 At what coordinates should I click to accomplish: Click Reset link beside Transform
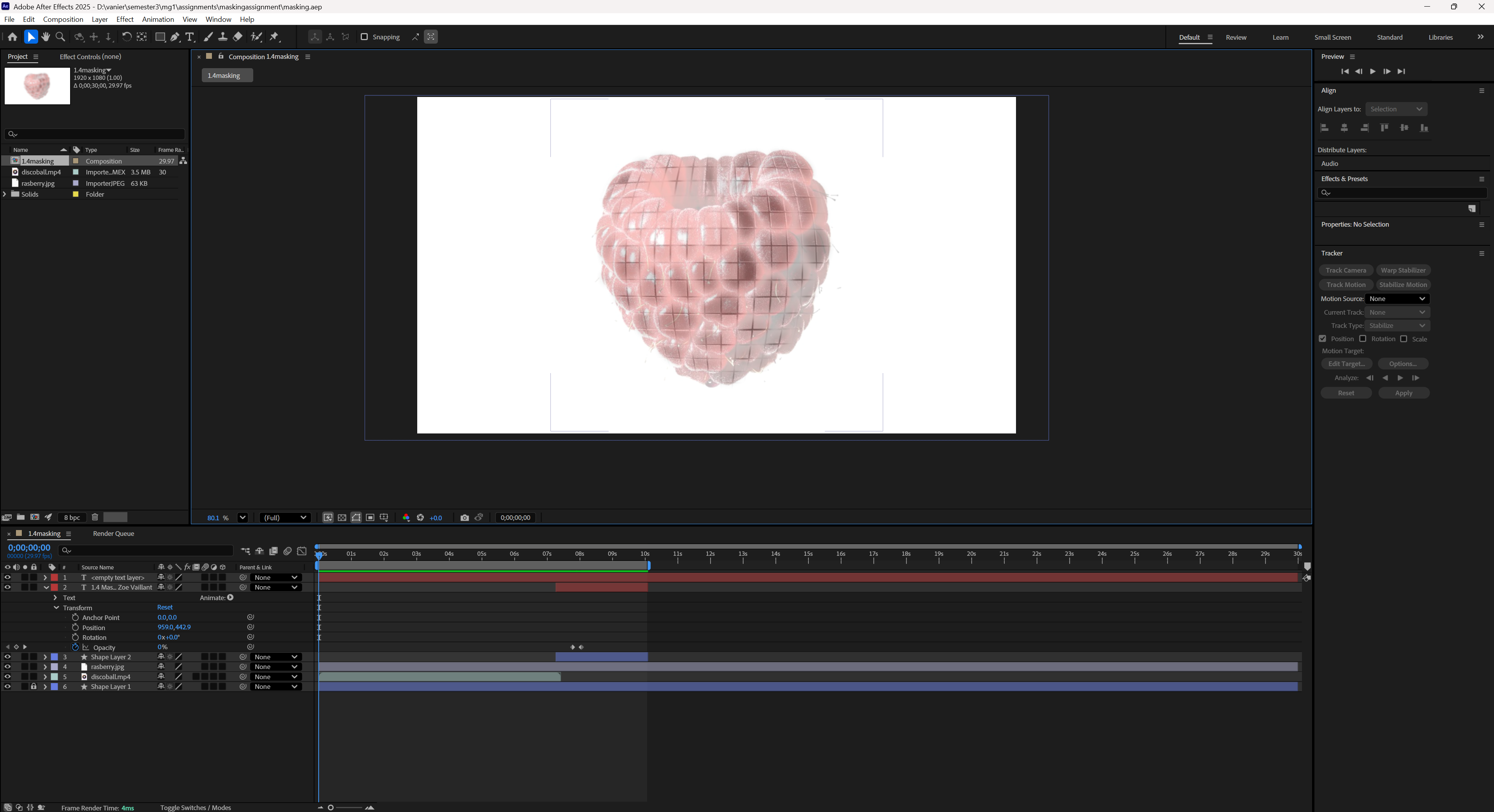point(165,608)
